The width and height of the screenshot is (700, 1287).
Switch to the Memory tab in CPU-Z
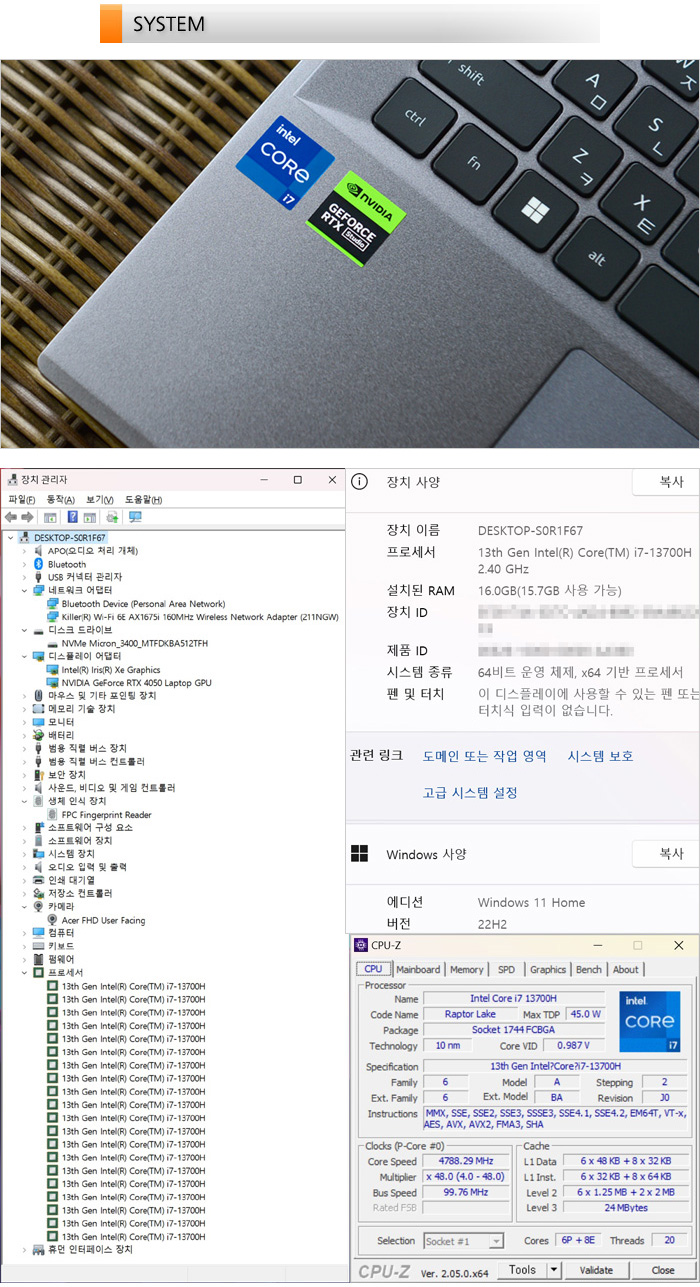[466, 969]
